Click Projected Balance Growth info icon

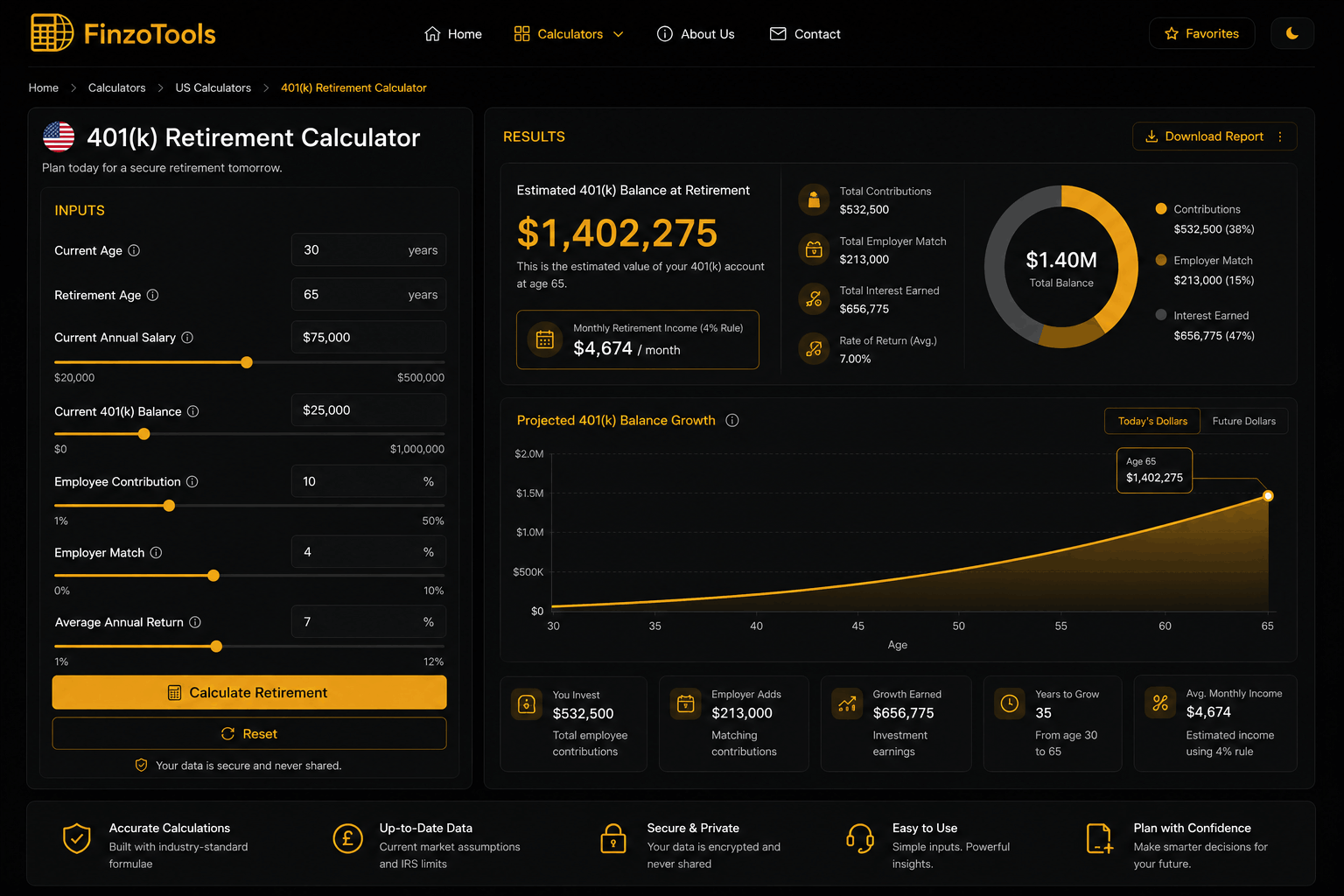(732, 421)
